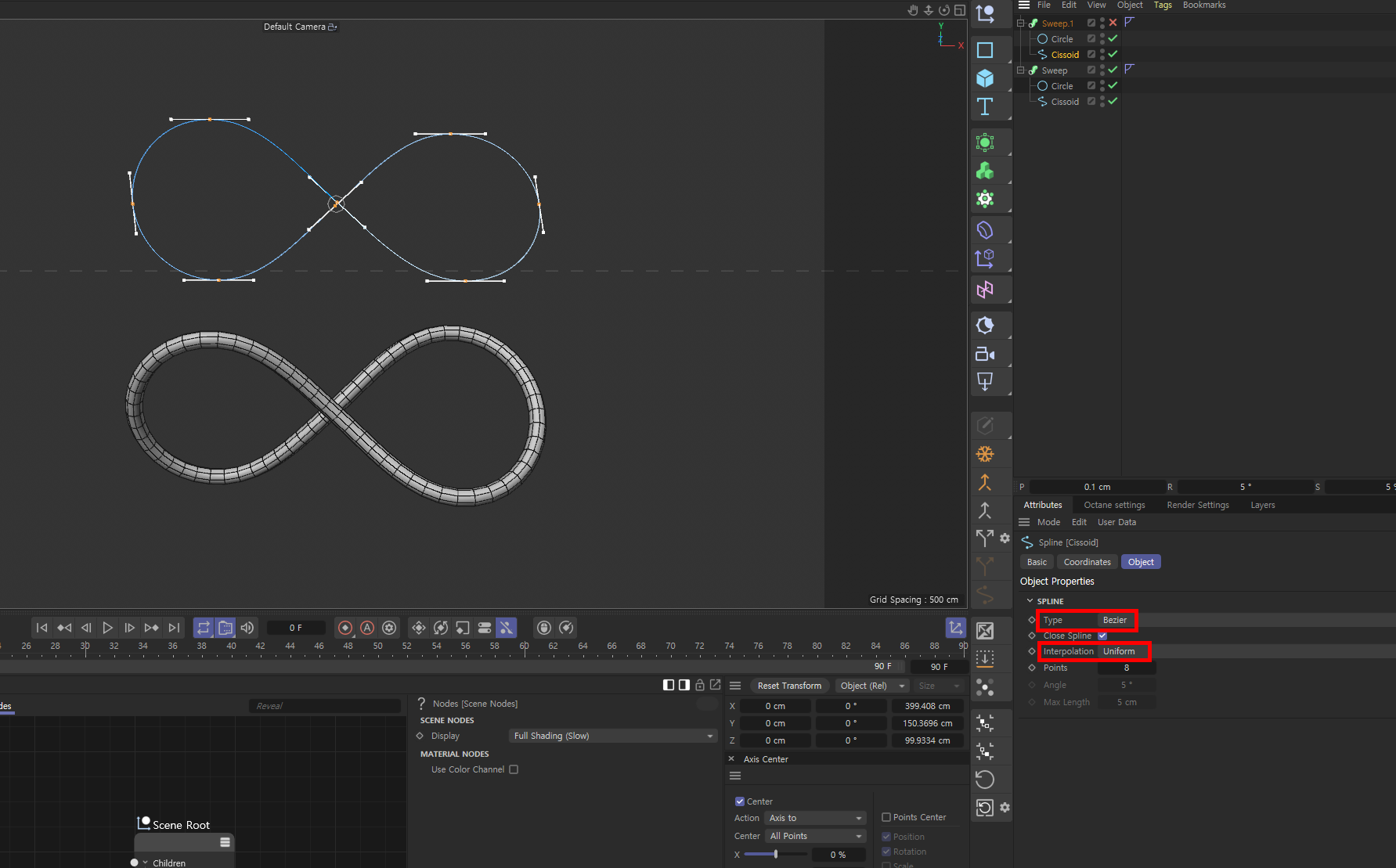
Task: Select the Rectangle spline tool icon
Action: 985,50
